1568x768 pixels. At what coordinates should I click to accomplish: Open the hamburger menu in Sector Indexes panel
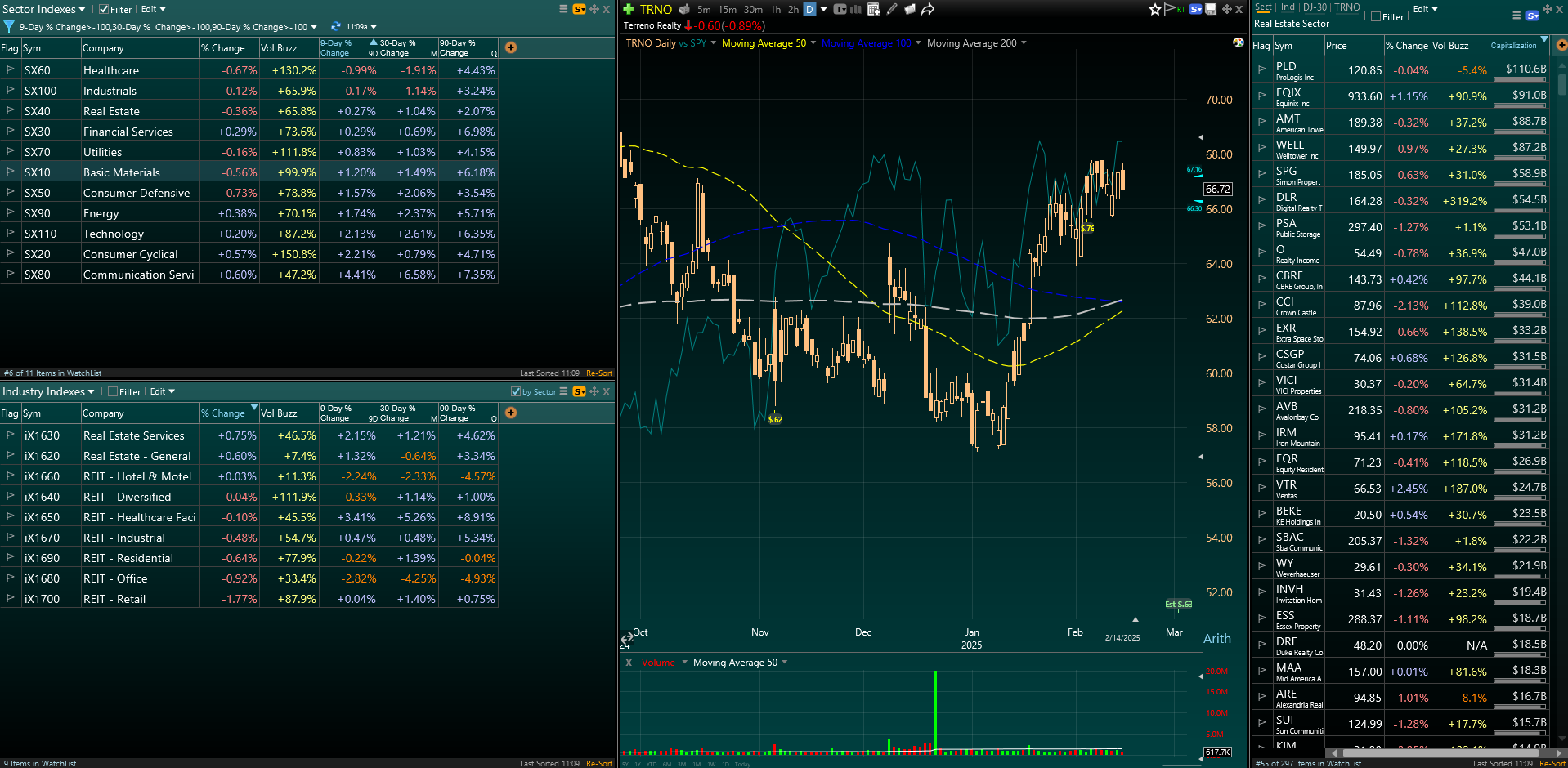(x=563, y=9)
